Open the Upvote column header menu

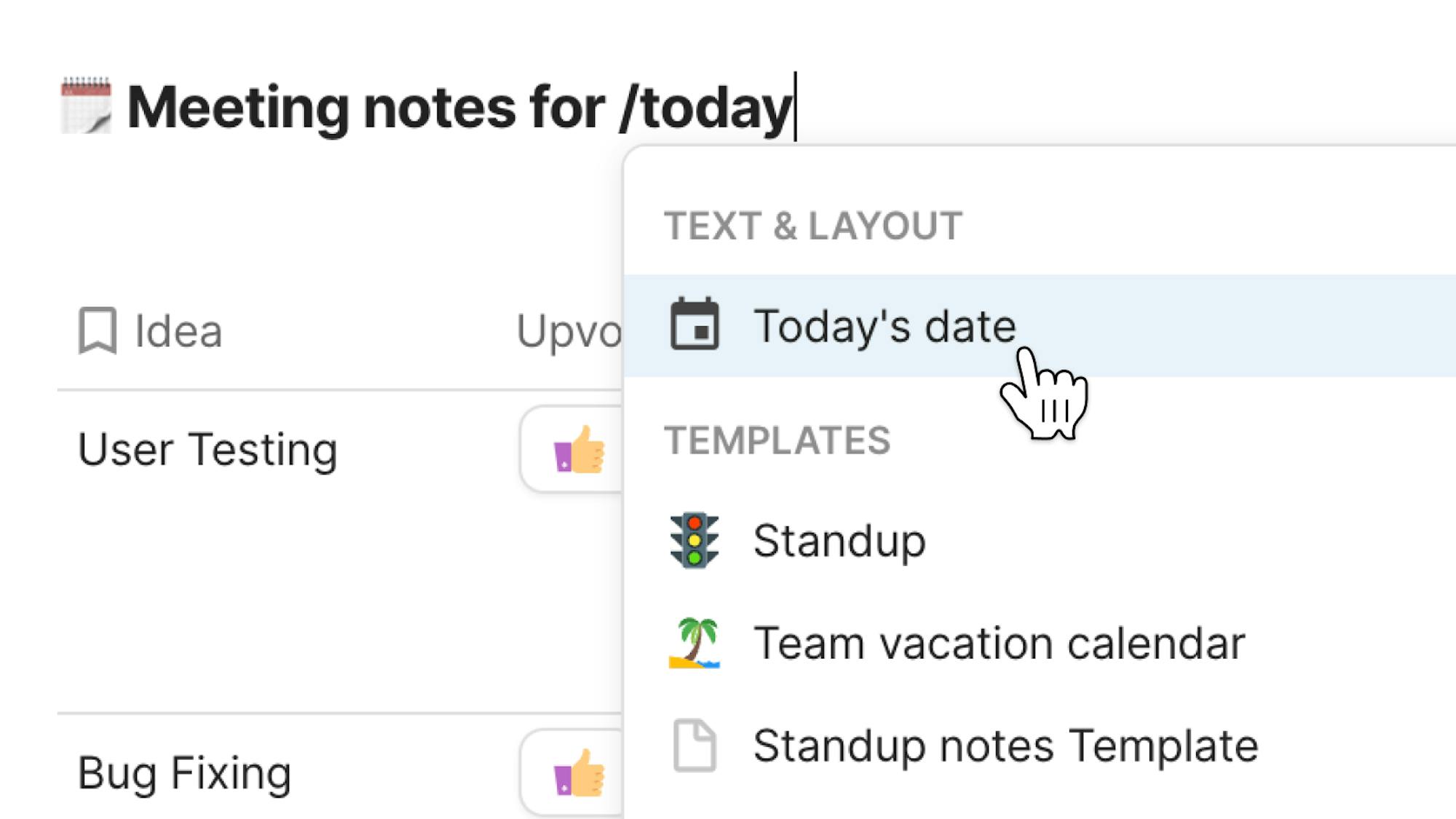568,332
